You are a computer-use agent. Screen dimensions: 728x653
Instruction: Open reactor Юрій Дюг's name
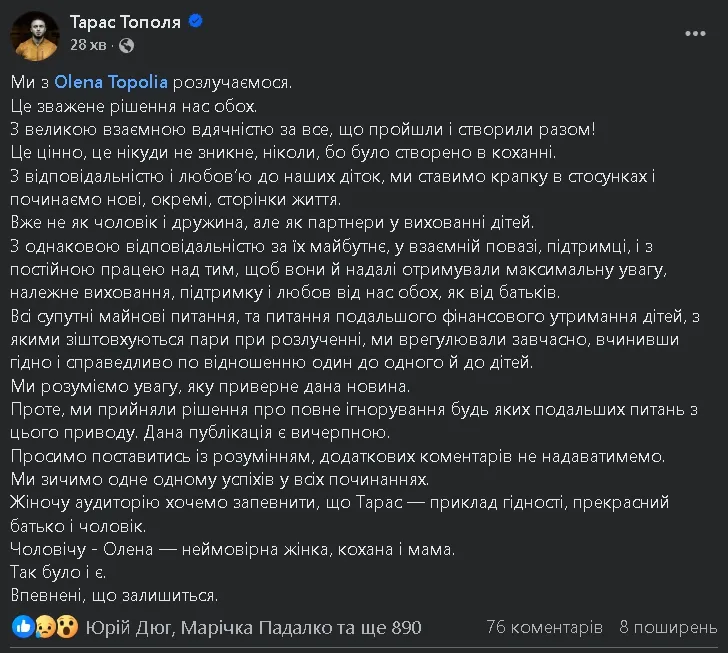click(131, 628)
